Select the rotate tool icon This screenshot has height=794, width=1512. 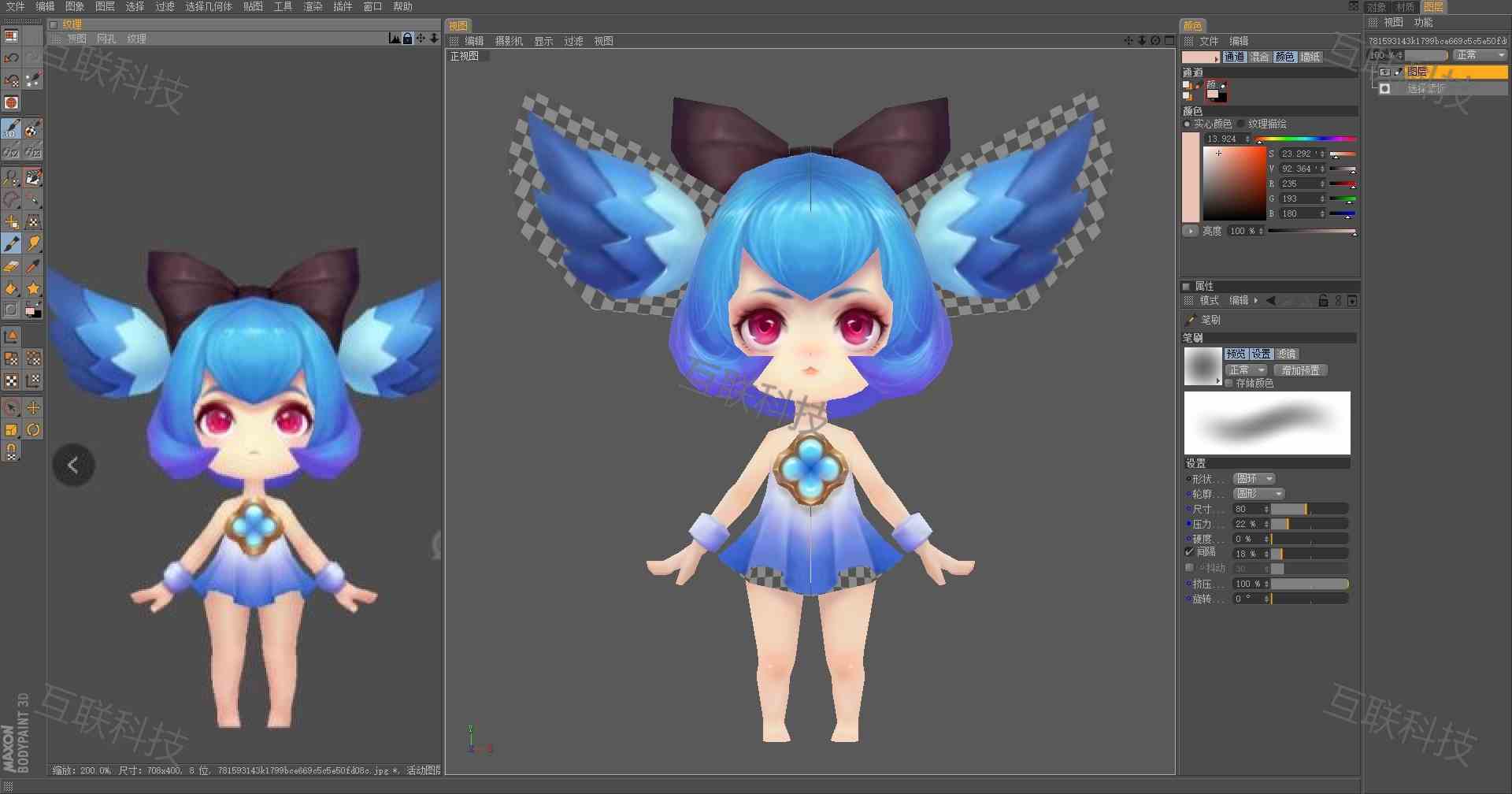(x=32, y=430)
